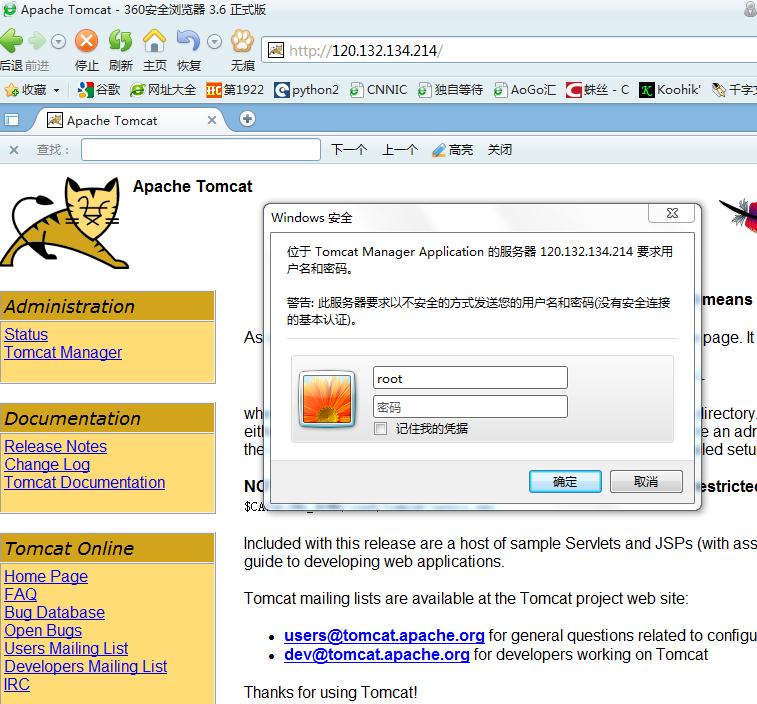The width and height of the screenshot is (757, 704).
Task: Expand the restore button dropdown arrow
Action: [x=214, y=42]
